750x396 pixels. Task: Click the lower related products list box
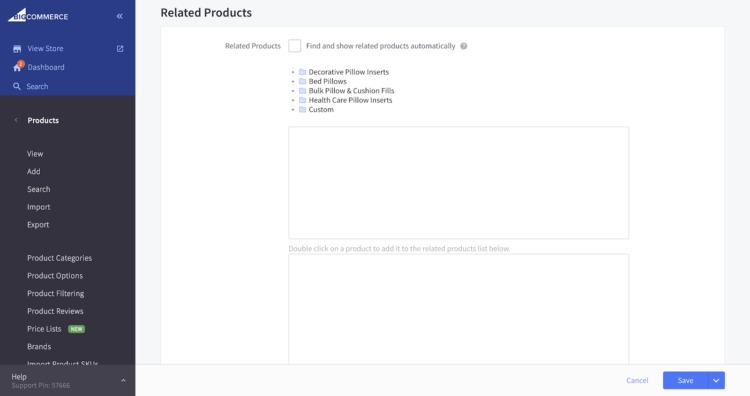point(459,309)
